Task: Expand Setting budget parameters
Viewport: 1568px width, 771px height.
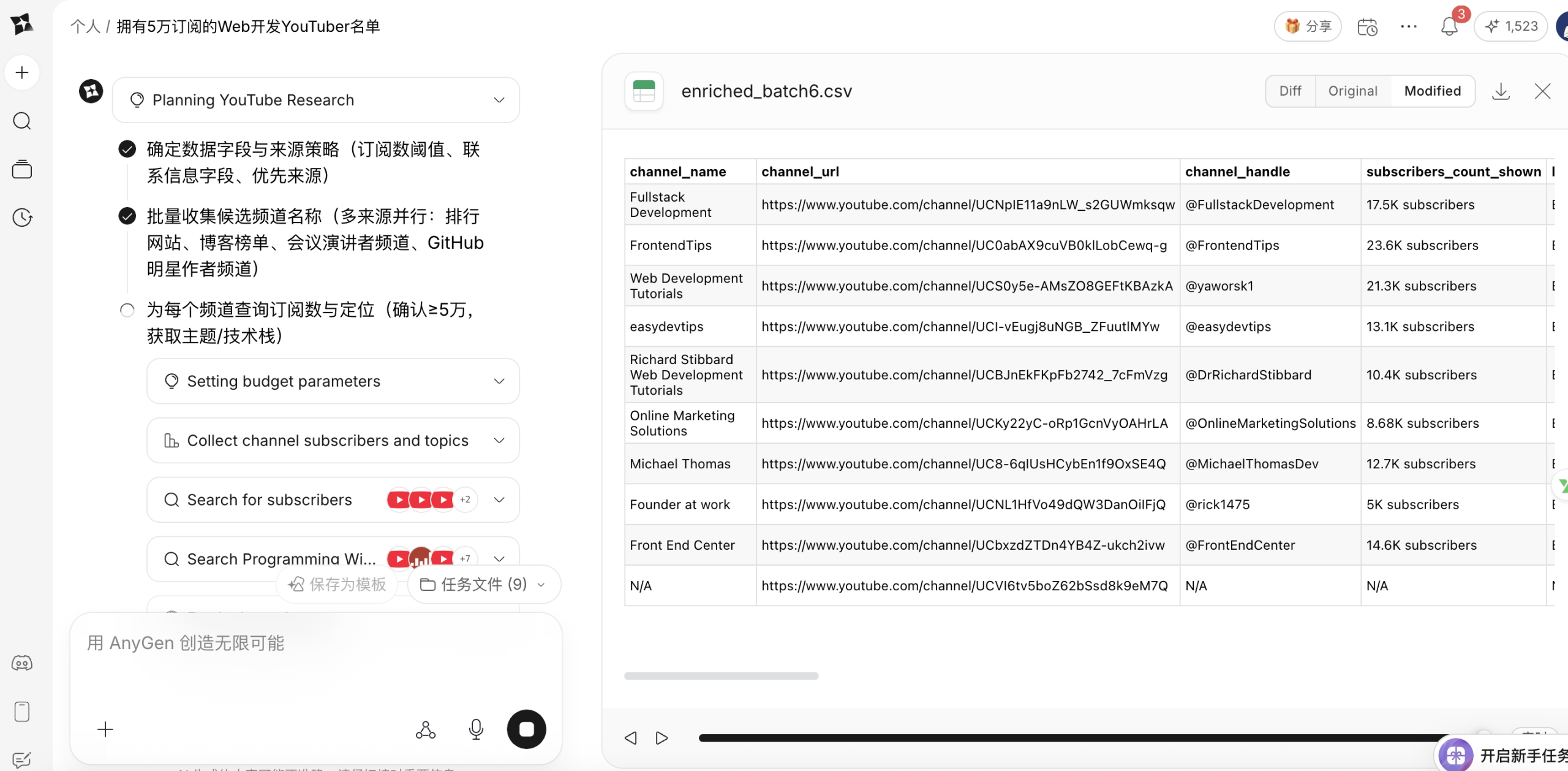Action: tap(499, 381)
